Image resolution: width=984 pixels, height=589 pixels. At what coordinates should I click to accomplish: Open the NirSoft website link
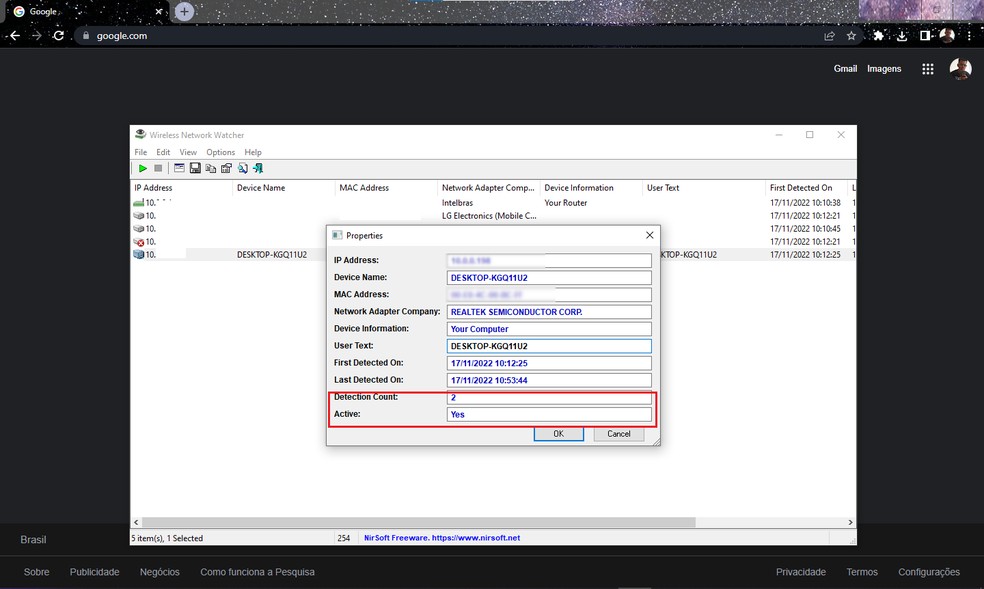pos(441,538)
